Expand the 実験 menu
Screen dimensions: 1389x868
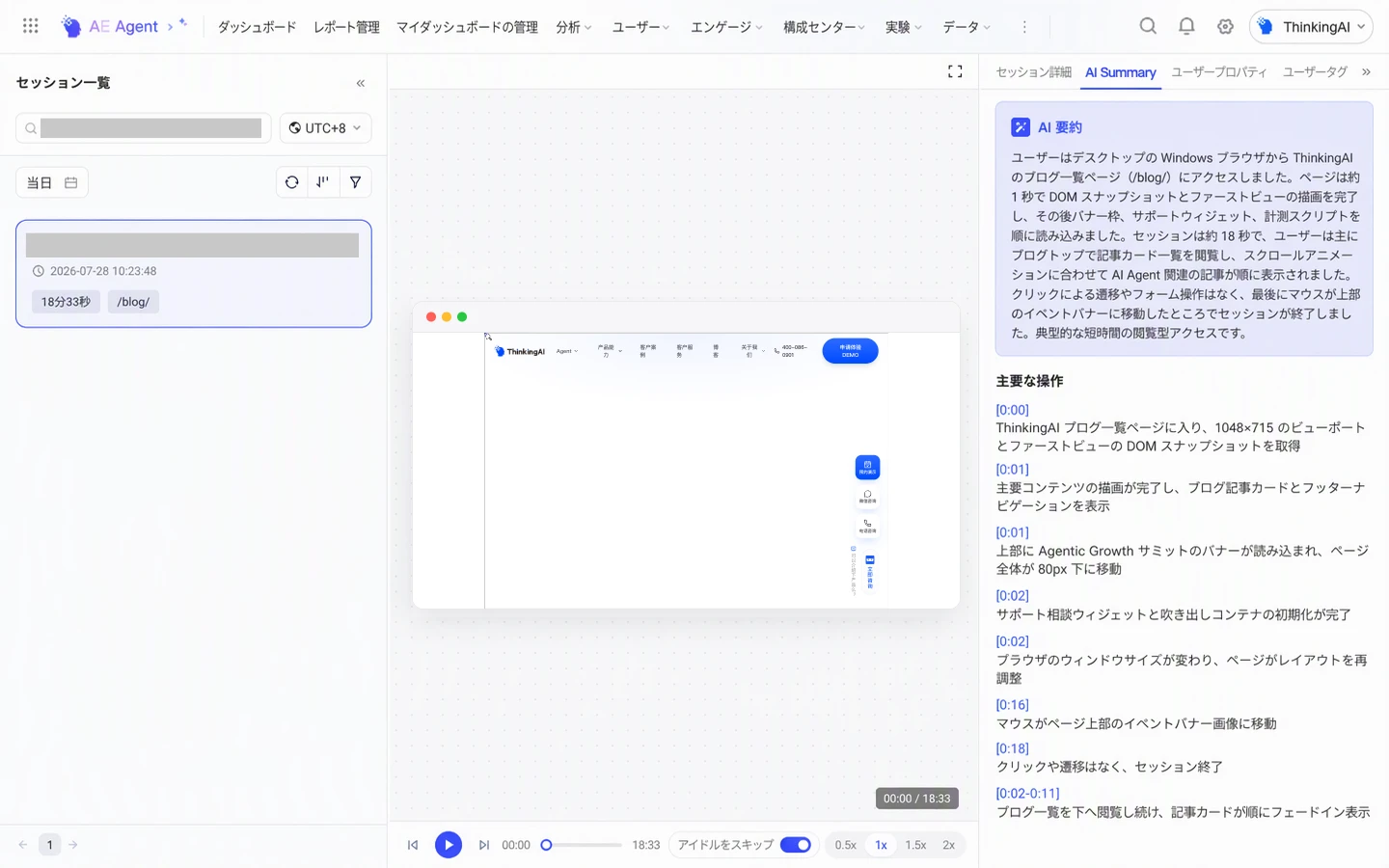pyautogui.click(x=904, y=27)
